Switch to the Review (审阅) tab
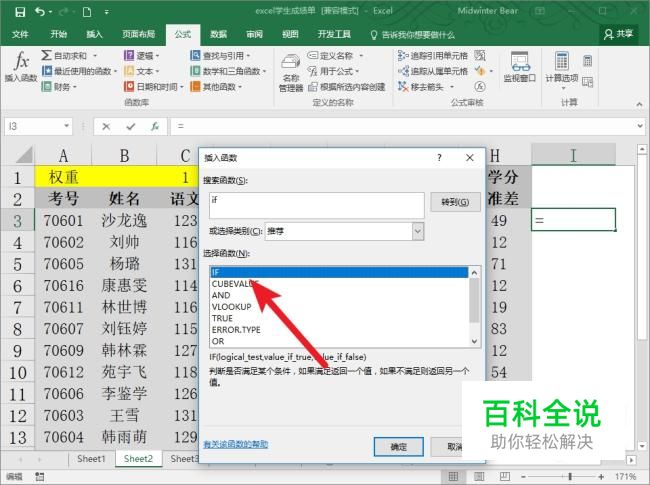The height and width of the screenshot is (485, 650). click(254, 34)
